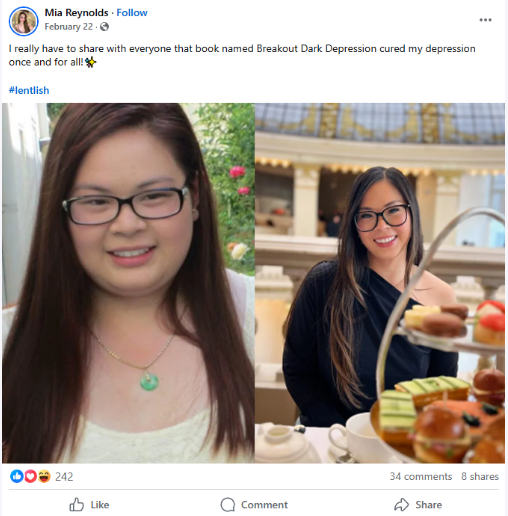Screen dimensions: 508x516
Task: Click the three-dot post options menu
Action: (485, 20)
